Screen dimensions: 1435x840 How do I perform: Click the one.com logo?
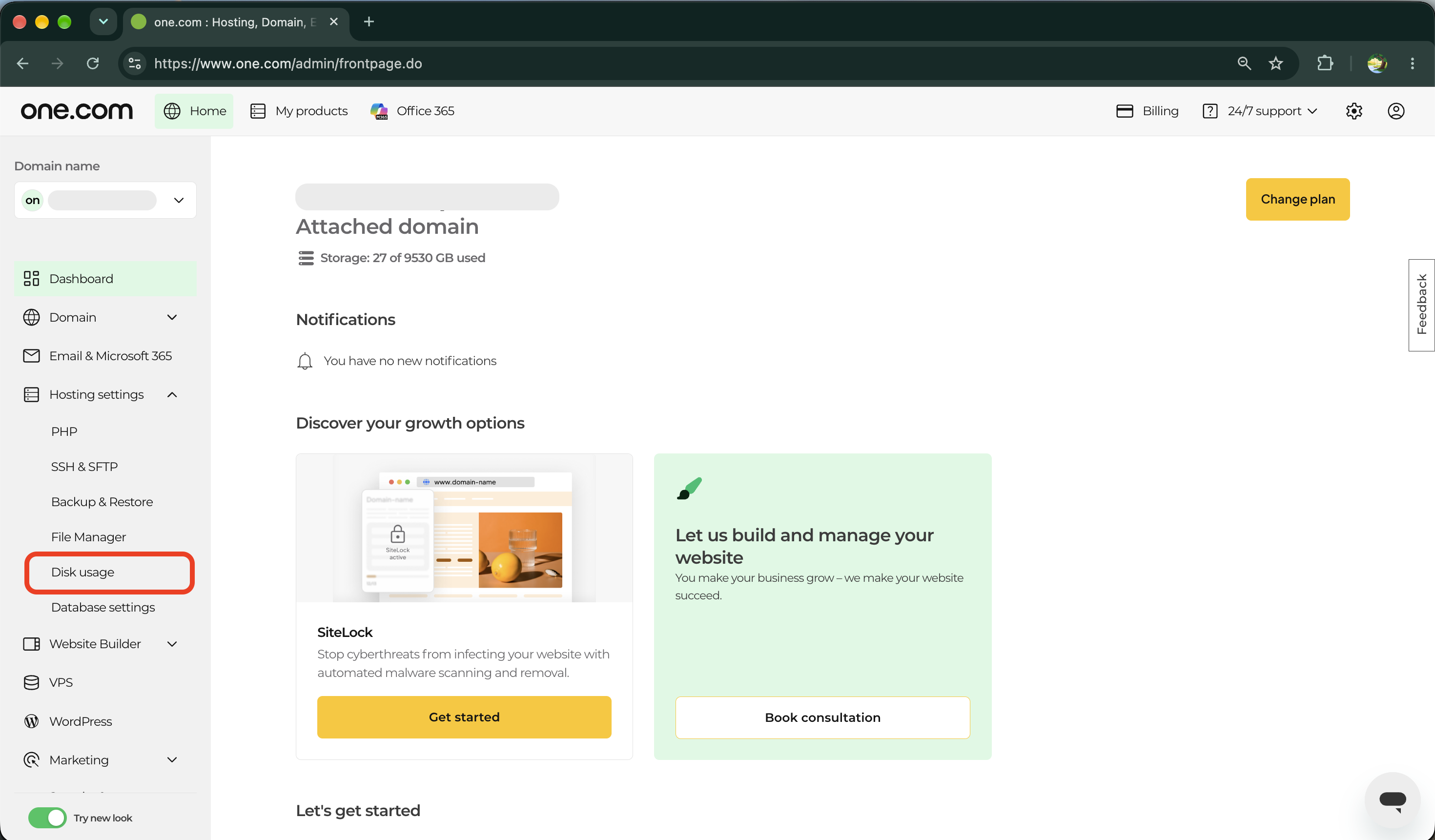pyautogui.click(x=77, y=110)
